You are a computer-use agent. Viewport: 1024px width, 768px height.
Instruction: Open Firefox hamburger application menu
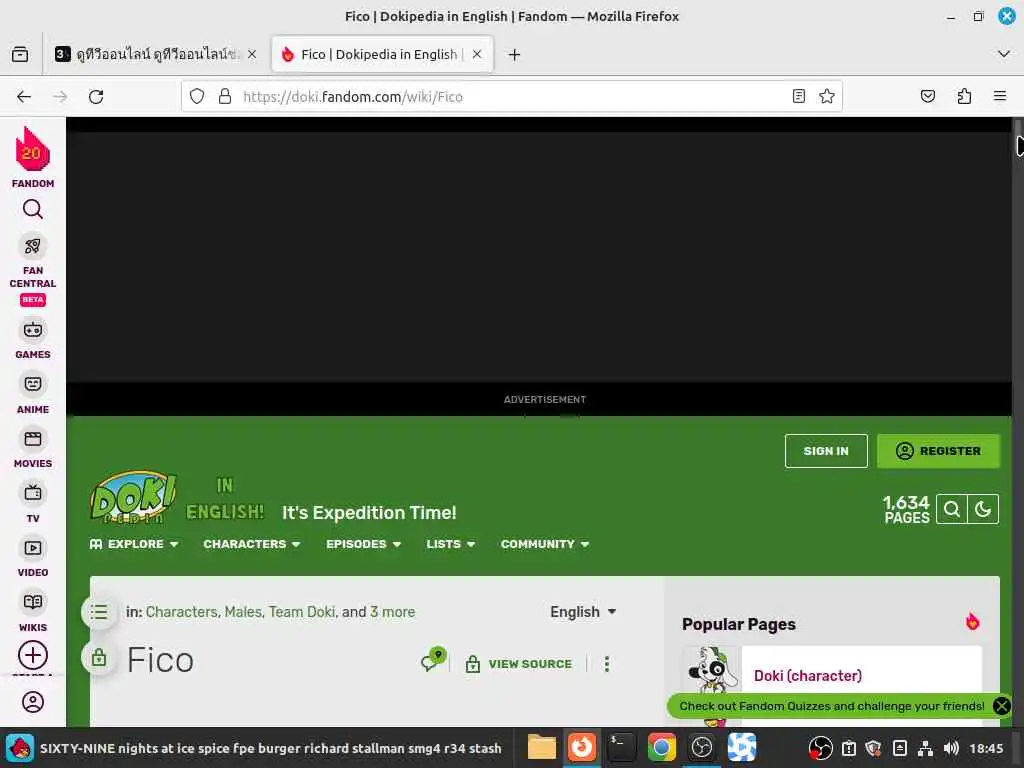(x=1000, y=97)
